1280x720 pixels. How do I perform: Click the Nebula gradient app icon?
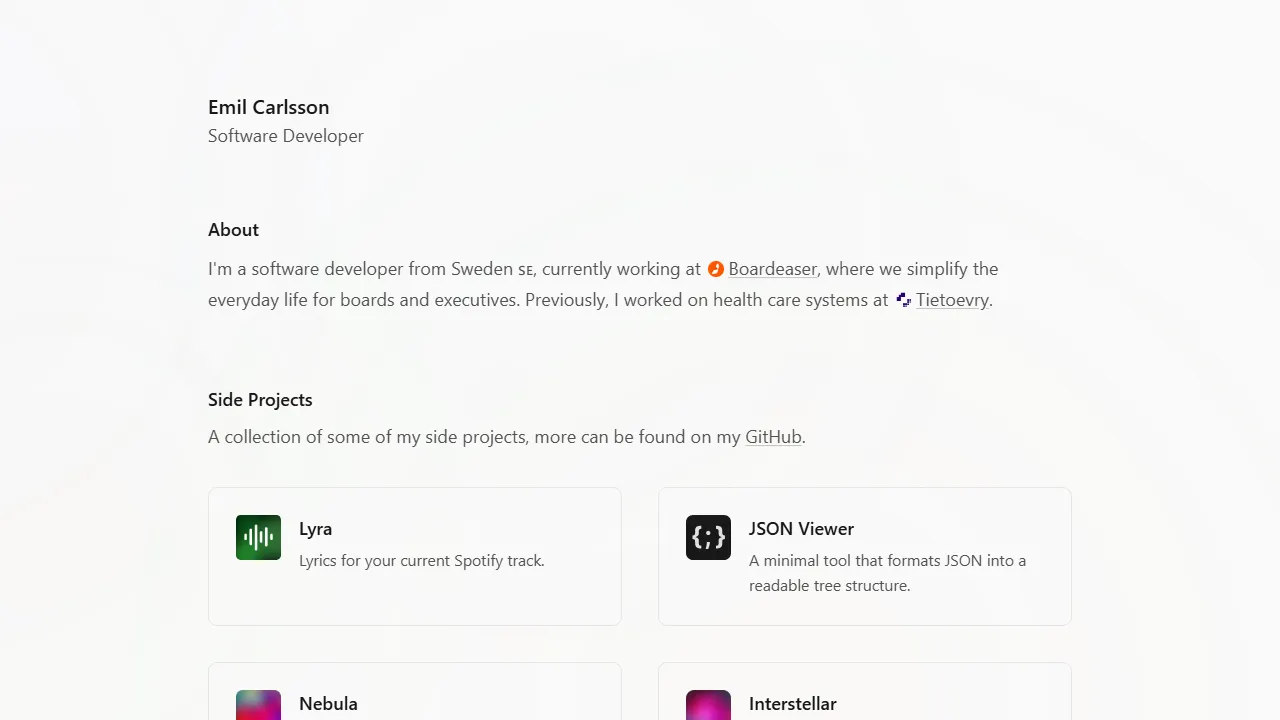pyautogui.click(x=258, y=705)
